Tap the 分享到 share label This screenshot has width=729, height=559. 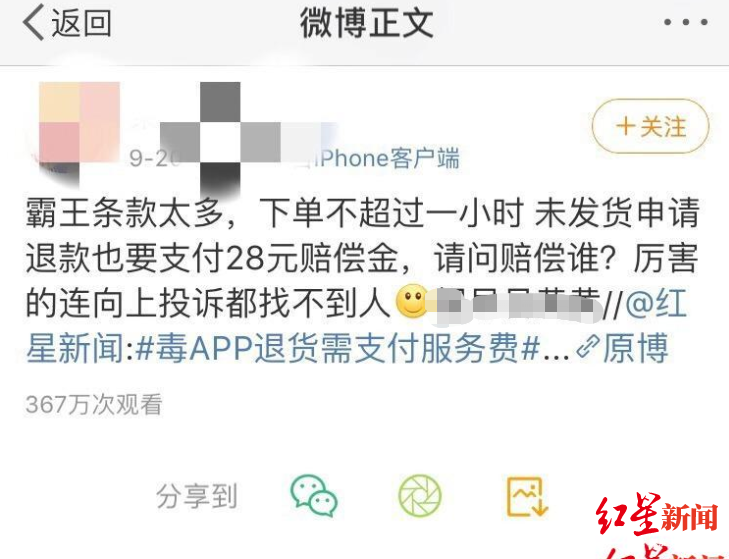[197, 496]
